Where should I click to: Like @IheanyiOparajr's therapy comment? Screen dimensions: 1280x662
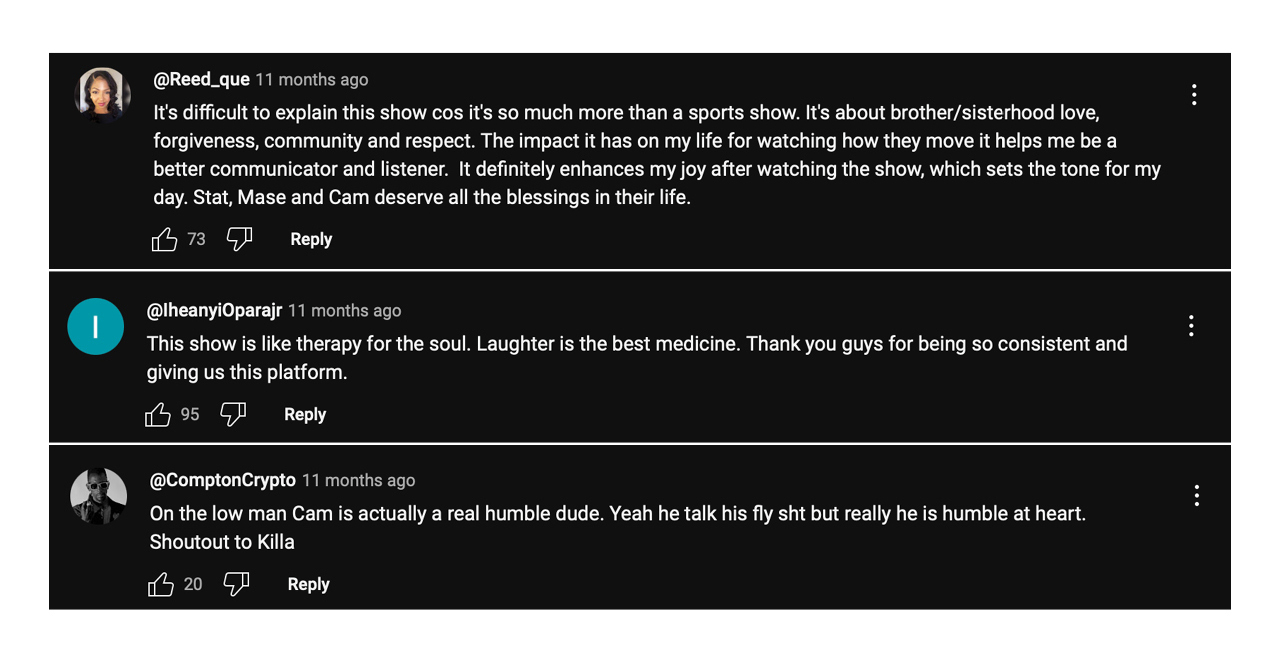tap(158, 415)
